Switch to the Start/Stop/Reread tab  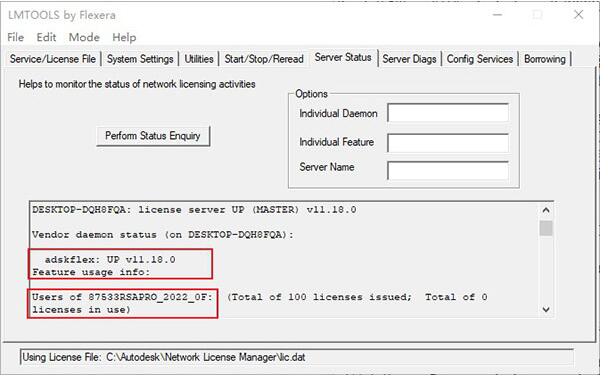[x=264, y=59]
